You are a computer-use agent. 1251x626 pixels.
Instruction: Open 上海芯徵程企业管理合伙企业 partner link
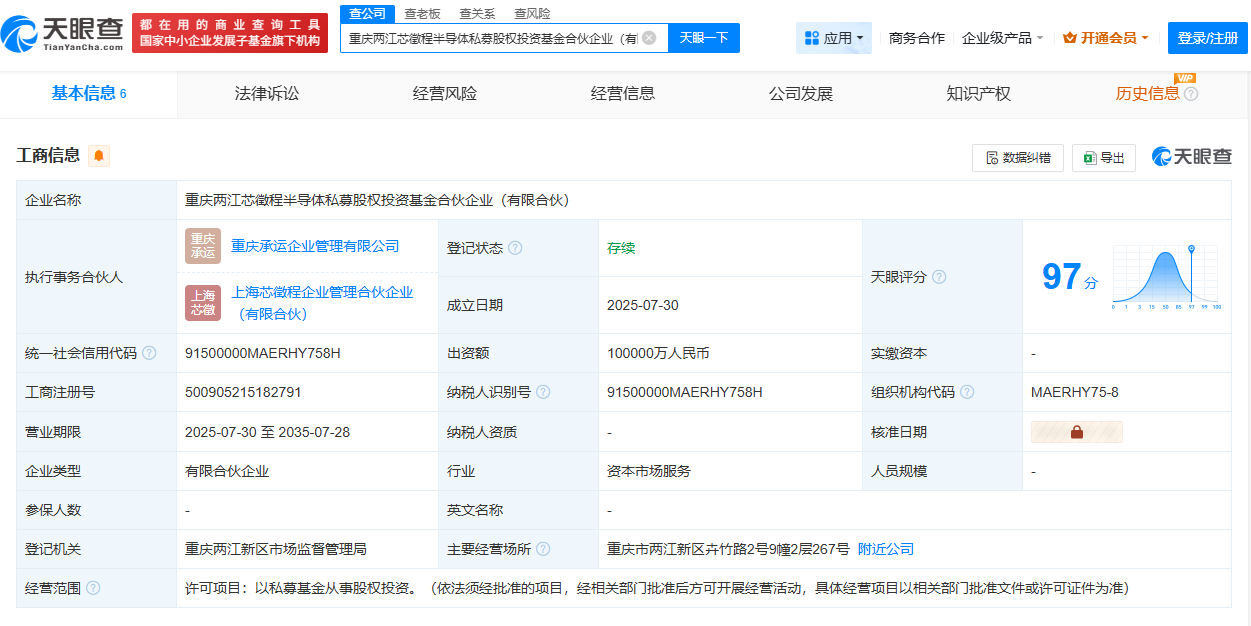[322, 303]
